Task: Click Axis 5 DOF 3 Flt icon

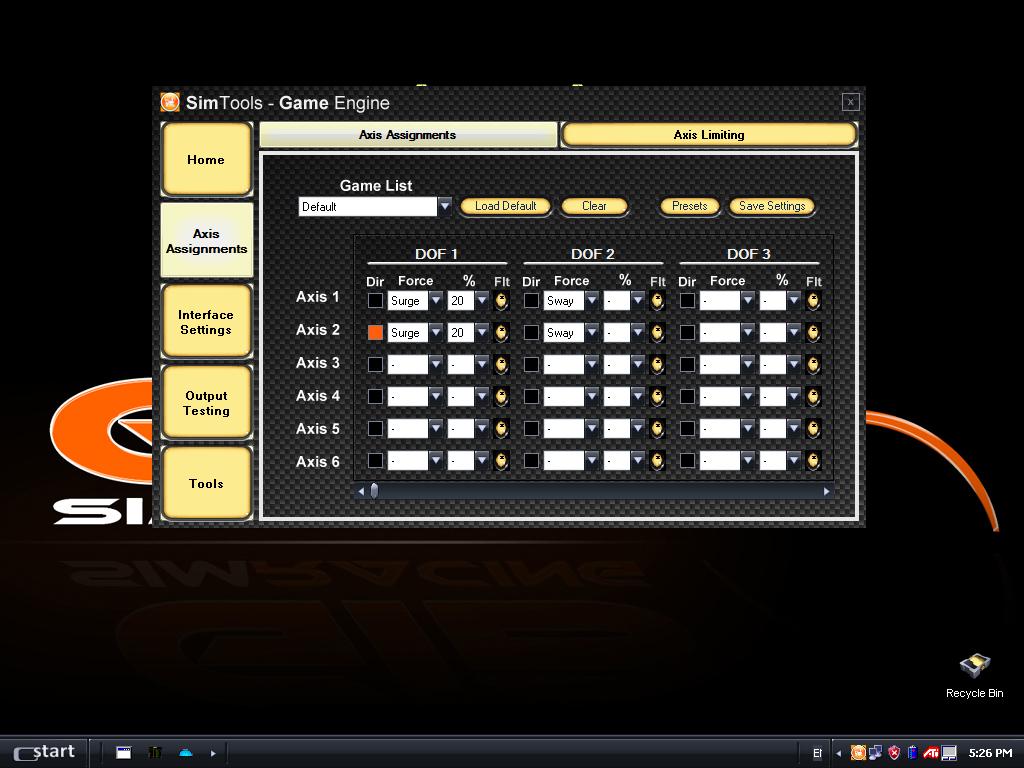Action: tap(813, 428)
